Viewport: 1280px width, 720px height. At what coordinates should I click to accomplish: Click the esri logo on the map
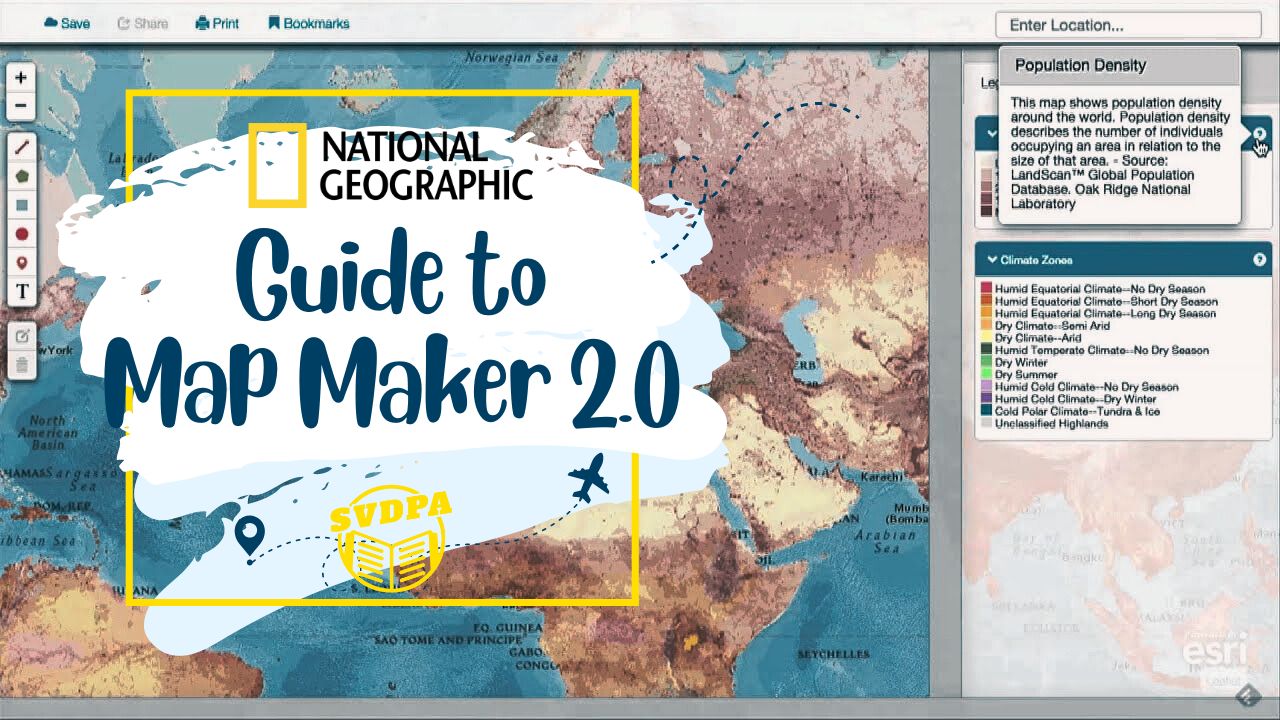[x=1215, y=652]
